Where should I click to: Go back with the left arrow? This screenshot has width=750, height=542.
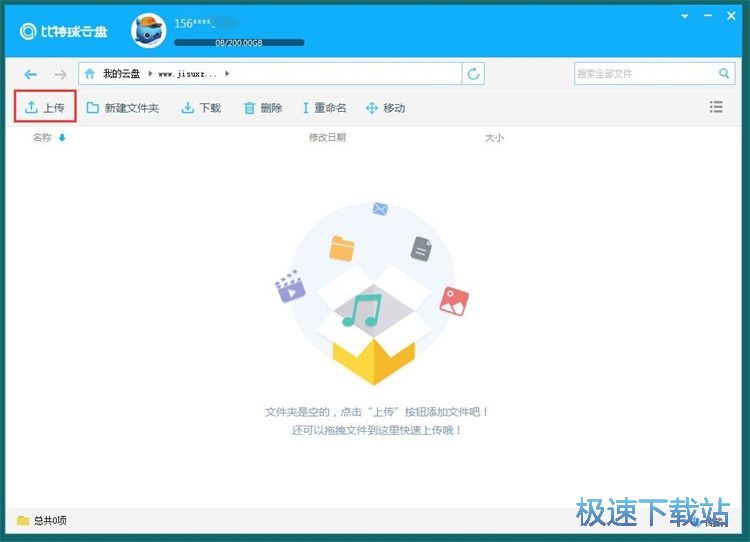[x=31, y=74]
